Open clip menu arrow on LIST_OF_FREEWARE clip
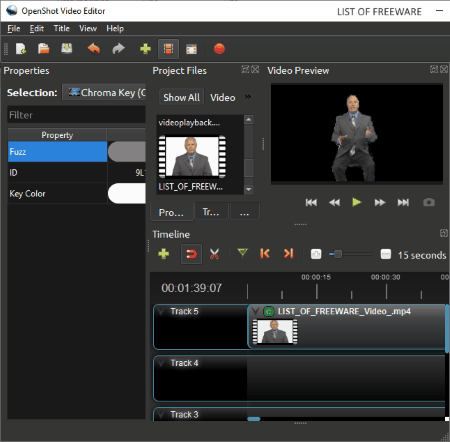450x442 pixels. (x=256, y=311)
